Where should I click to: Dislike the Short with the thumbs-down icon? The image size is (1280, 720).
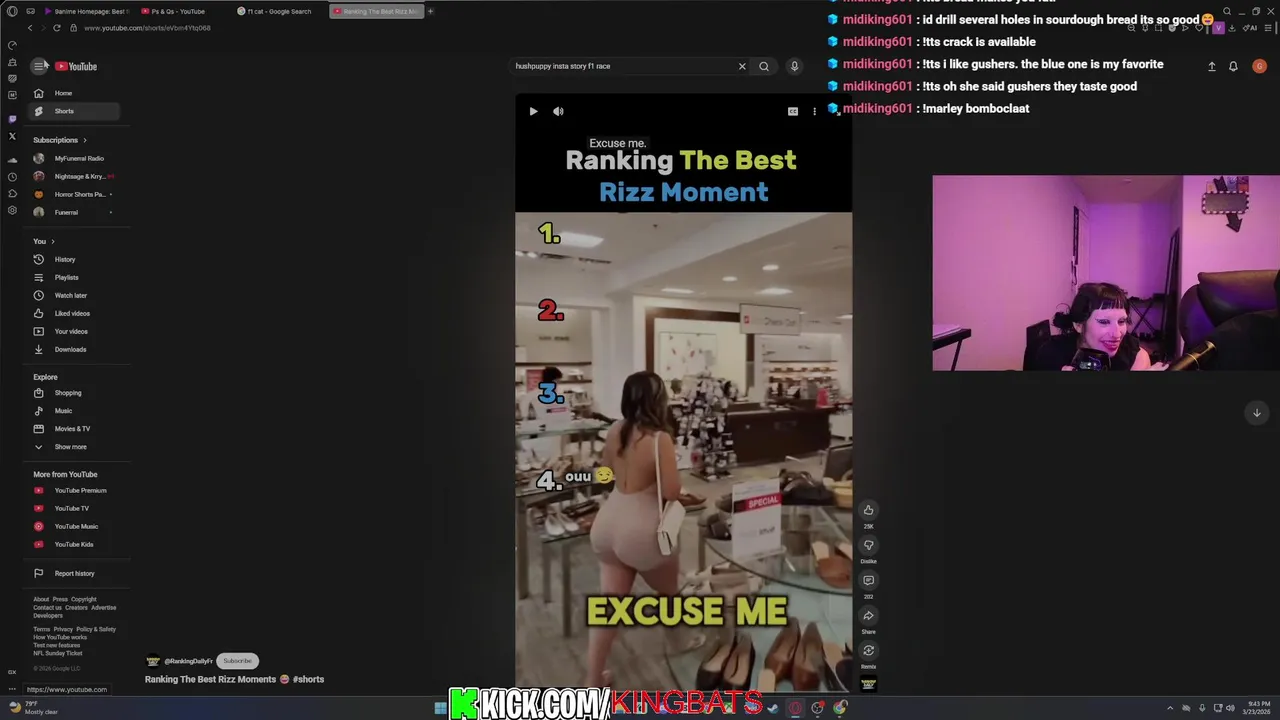pyautogui.click(x=868, y=545)
